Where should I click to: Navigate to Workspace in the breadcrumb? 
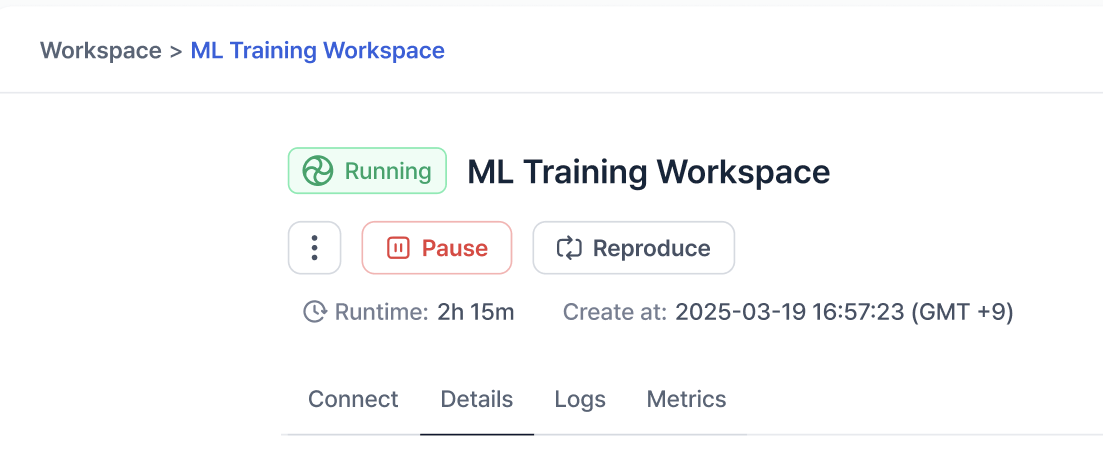tap(101, 51)
